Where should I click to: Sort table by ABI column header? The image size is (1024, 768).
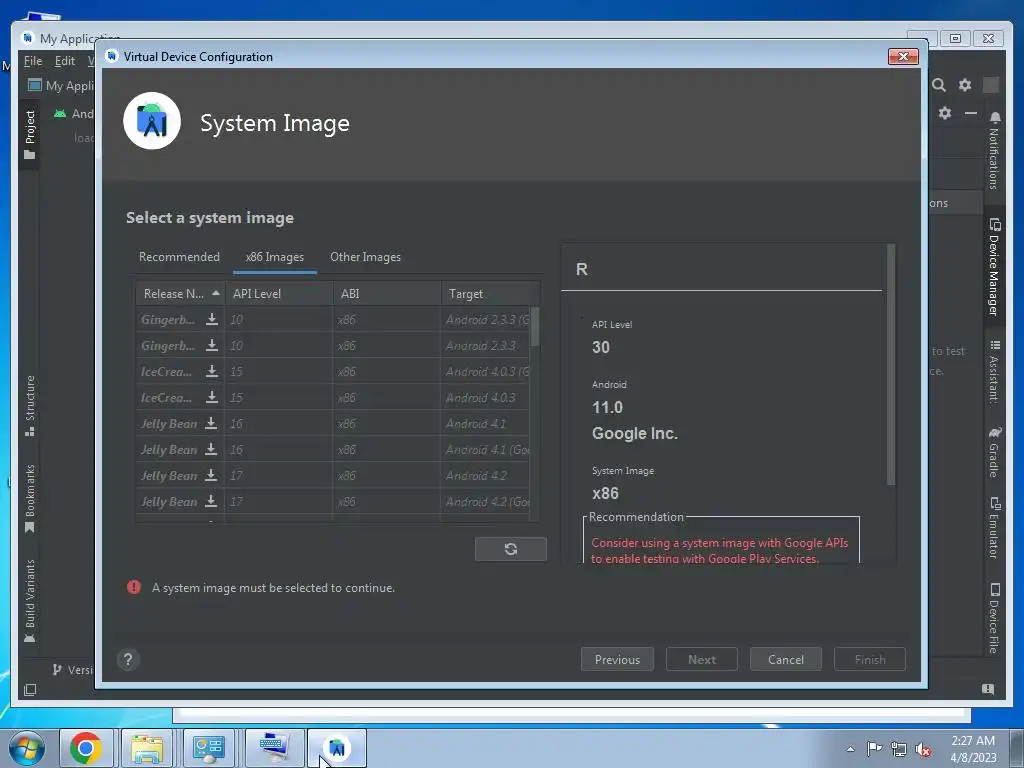[387, 294]
